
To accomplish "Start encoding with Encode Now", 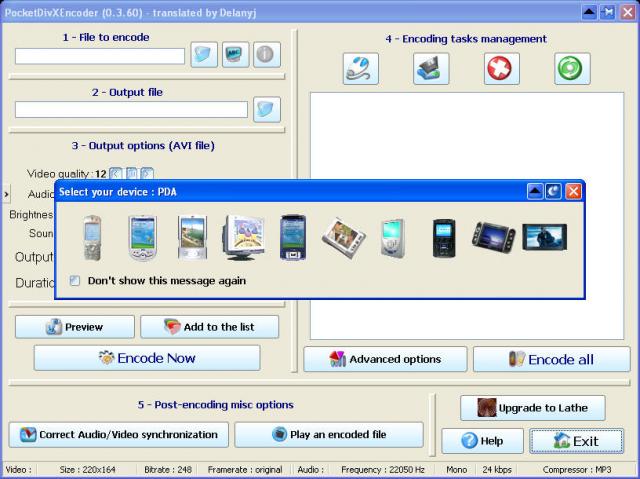I will (147, 358).
